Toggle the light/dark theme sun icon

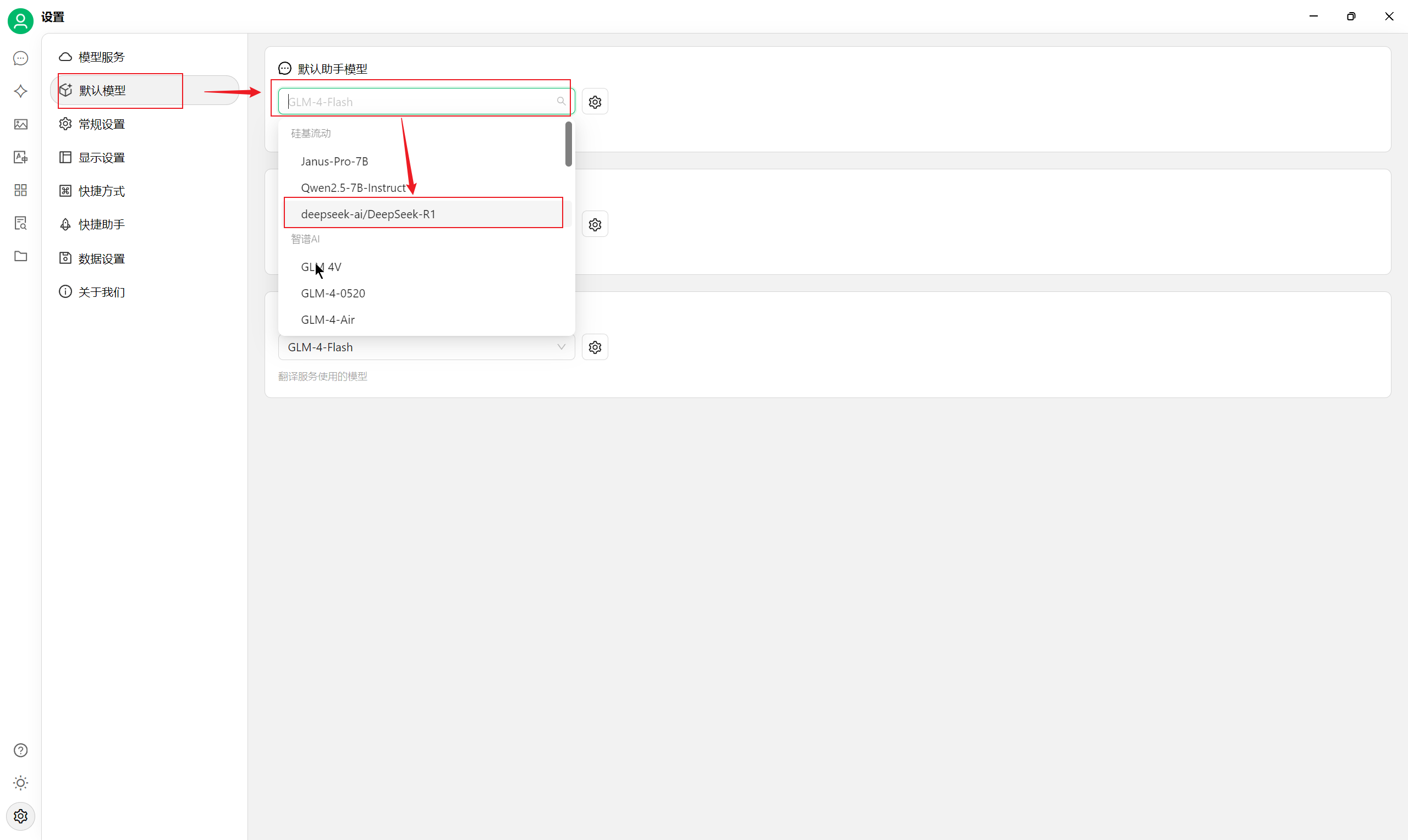click(20, 783)
